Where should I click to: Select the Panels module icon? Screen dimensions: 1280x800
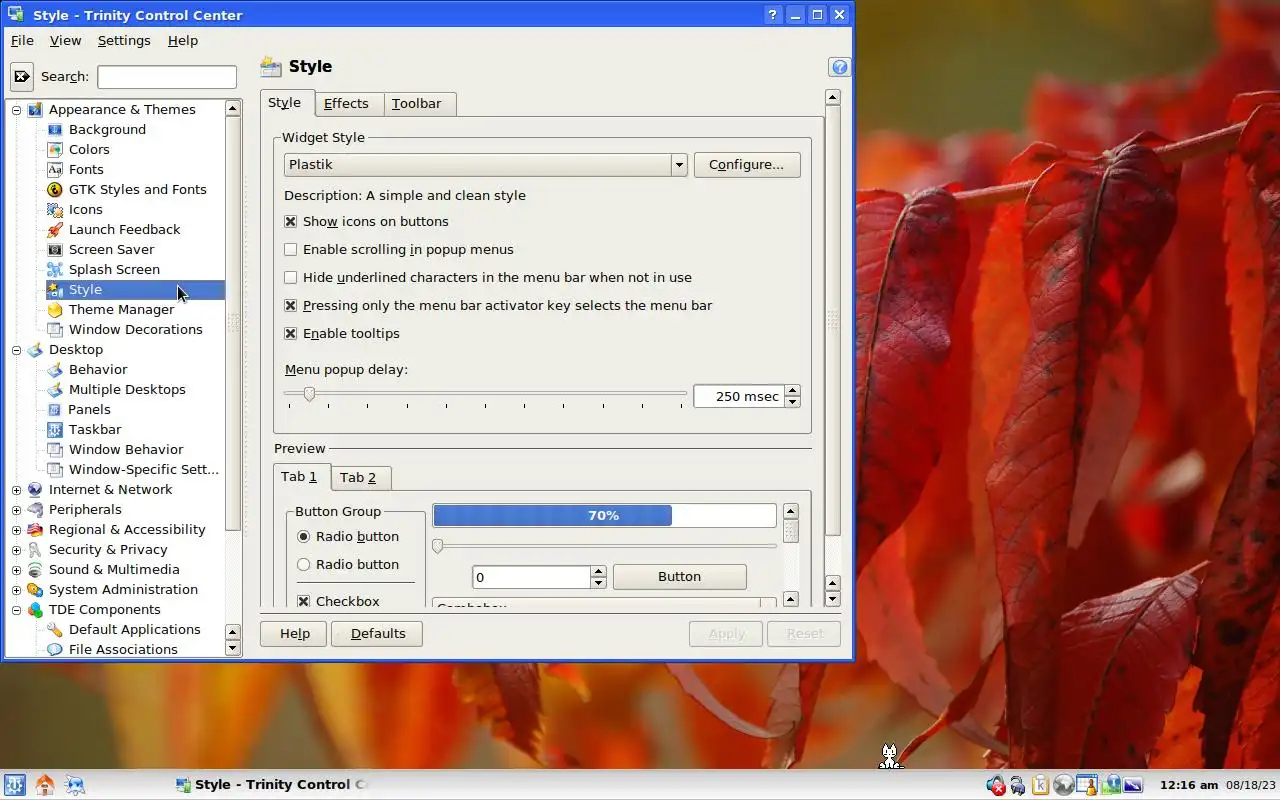click(54, 410)
